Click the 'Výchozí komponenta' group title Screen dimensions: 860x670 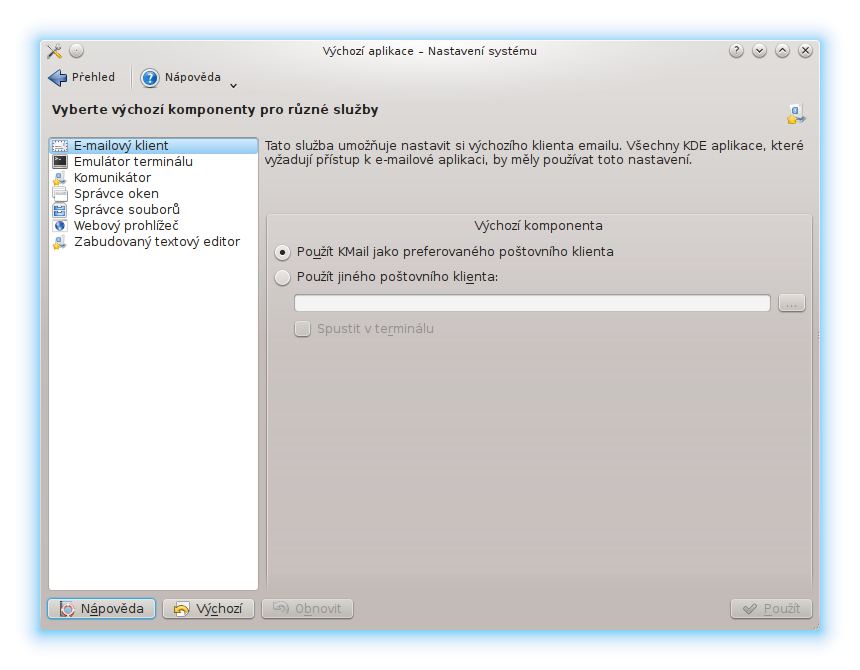point(538,226)
